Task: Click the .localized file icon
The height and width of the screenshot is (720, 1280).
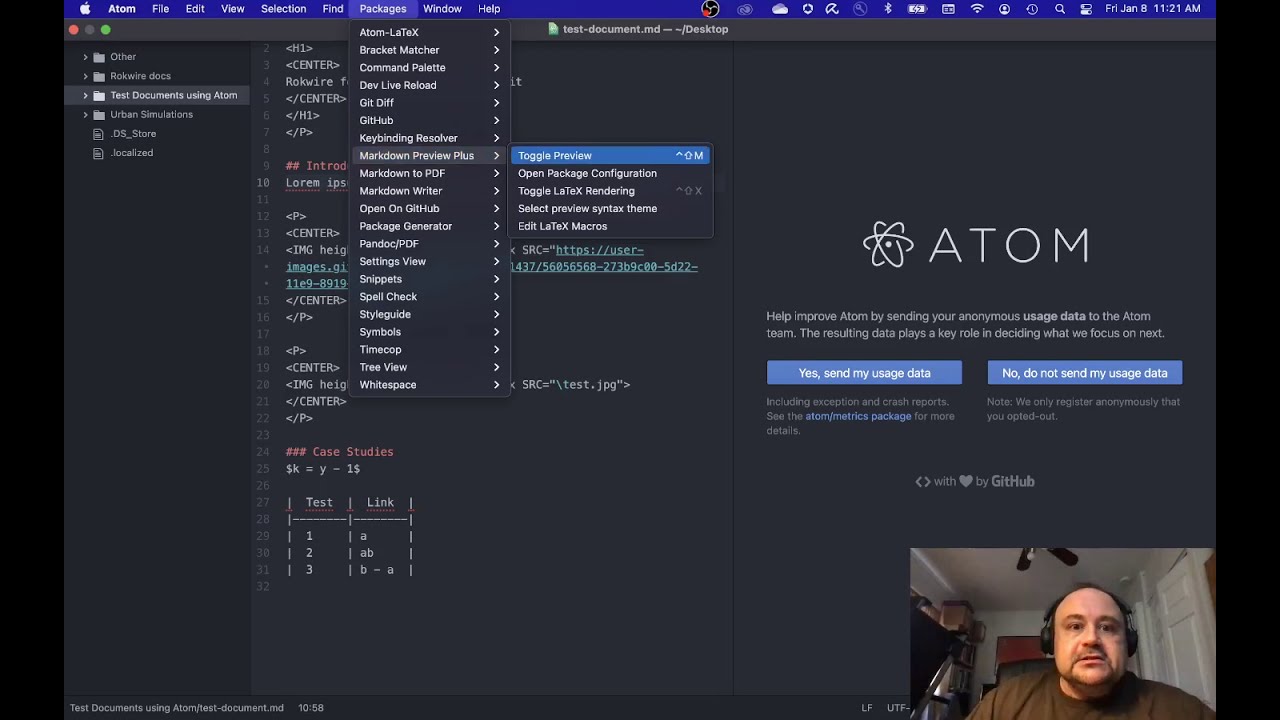Action: click(x=98, y=153)
